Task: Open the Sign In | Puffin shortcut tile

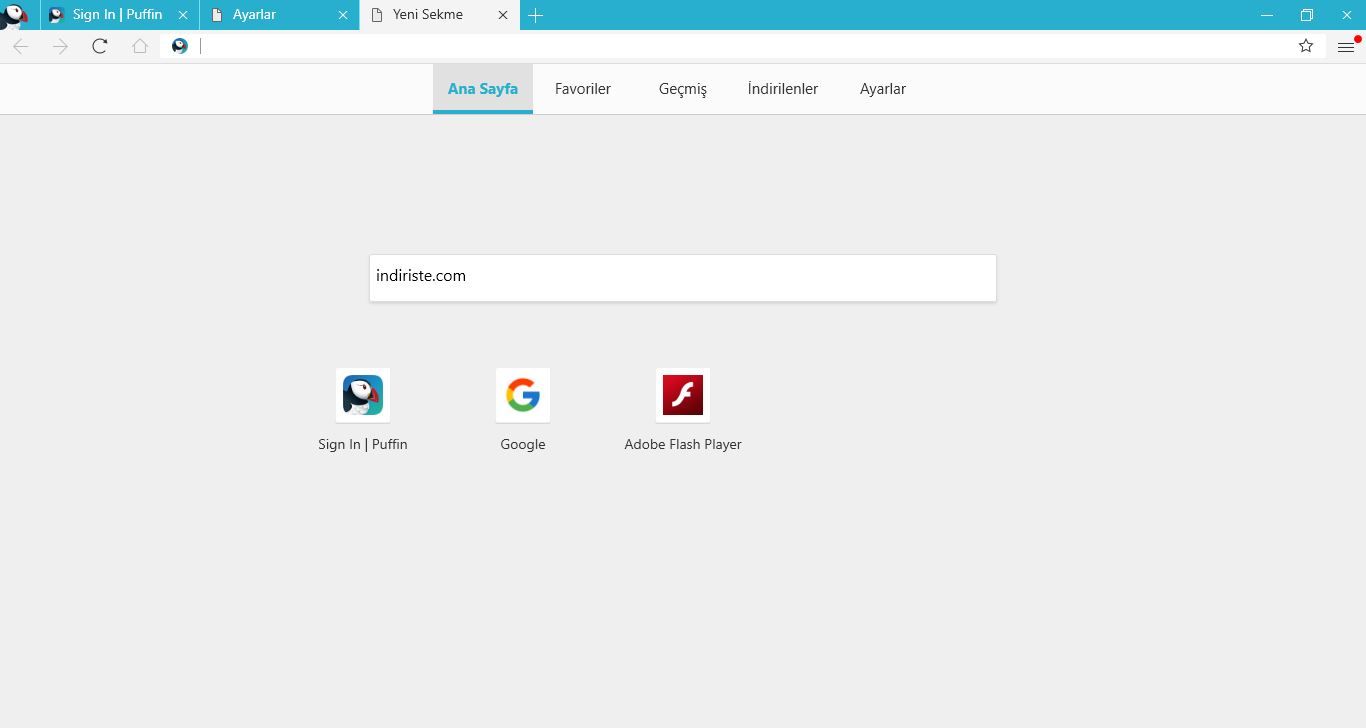Action: coord(363,395)
